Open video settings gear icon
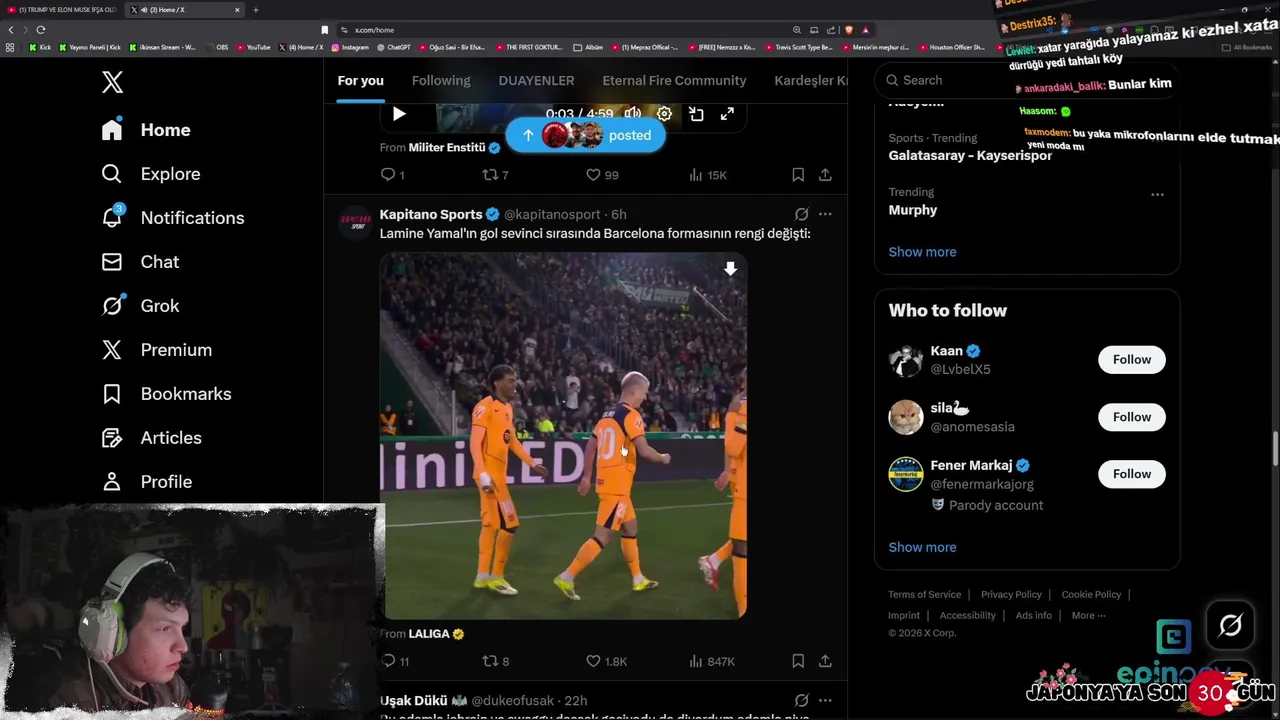The height and width of the screenshot is (720, 1280). 664,114
